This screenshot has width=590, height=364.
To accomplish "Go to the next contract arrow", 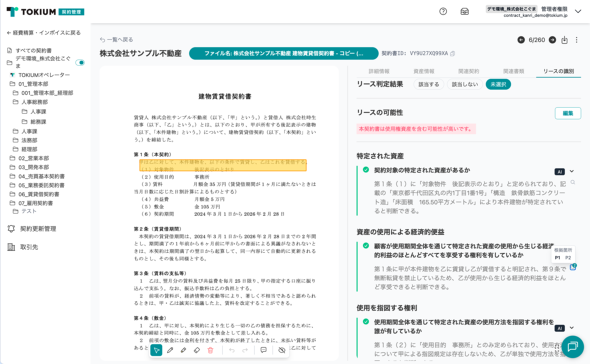I will tap(552, 40).
